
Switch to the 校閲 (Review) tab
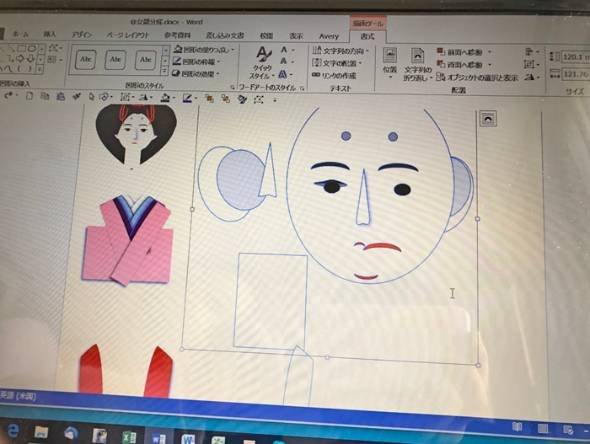(266, 36)
